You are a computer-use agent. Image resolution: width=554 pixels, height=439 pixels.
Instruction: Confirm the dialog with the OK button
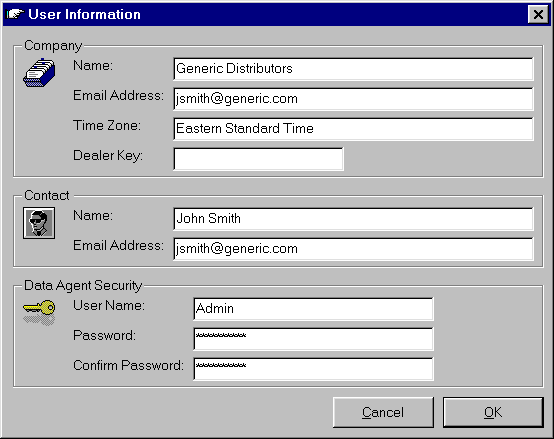point(493,412)
